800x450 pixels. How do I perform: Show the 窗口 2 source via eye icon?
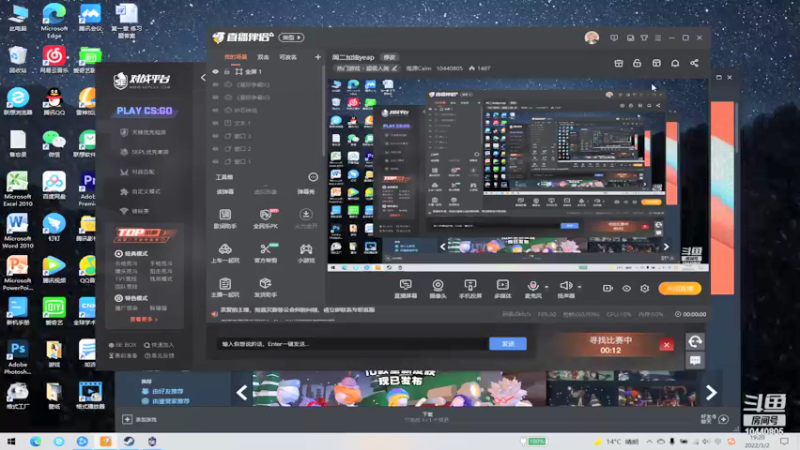[x=215, y=148]
